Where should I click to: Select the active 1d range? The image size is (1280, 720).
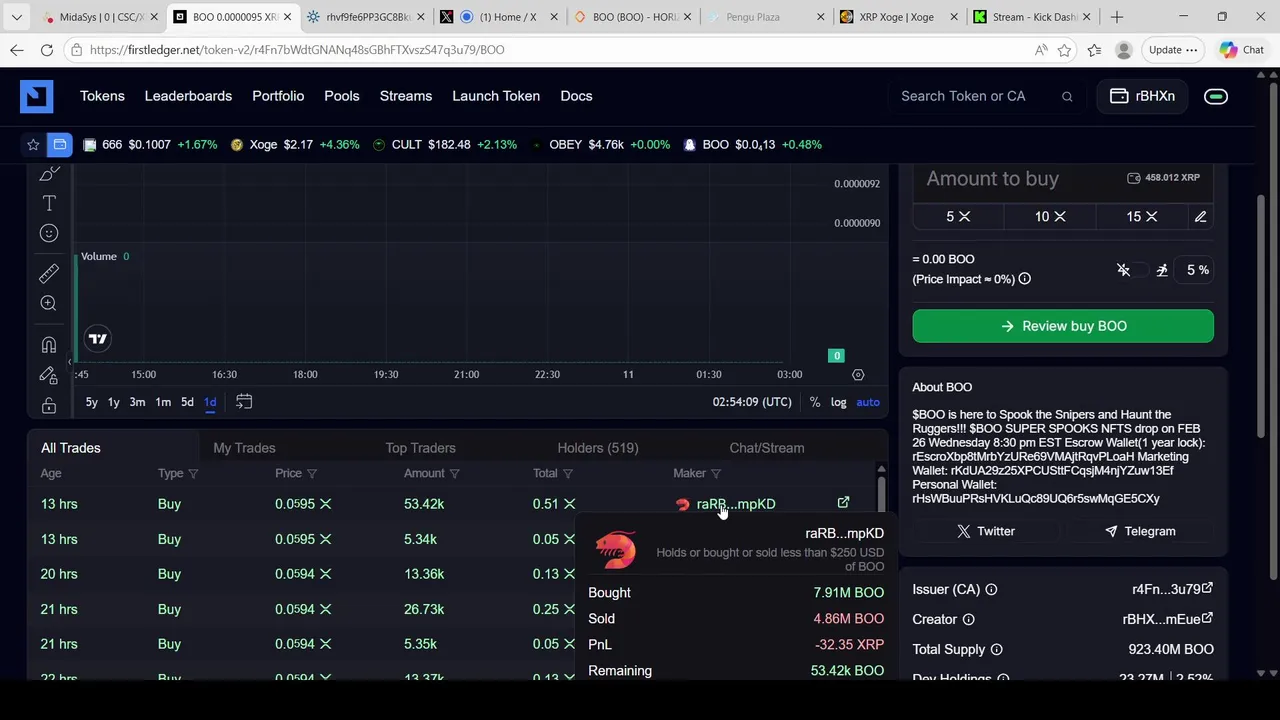(210, 402)
